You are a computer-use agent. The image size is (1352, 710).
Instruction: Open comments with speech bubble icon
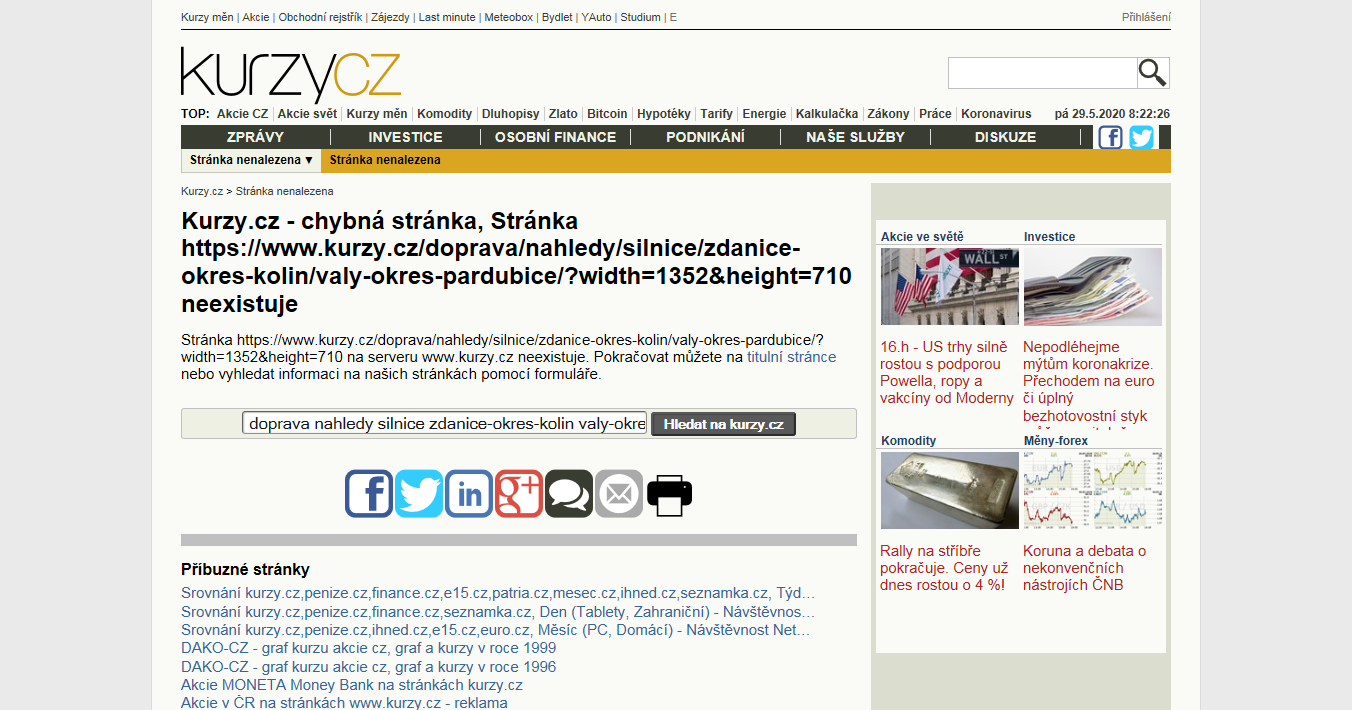coord(569,494)
